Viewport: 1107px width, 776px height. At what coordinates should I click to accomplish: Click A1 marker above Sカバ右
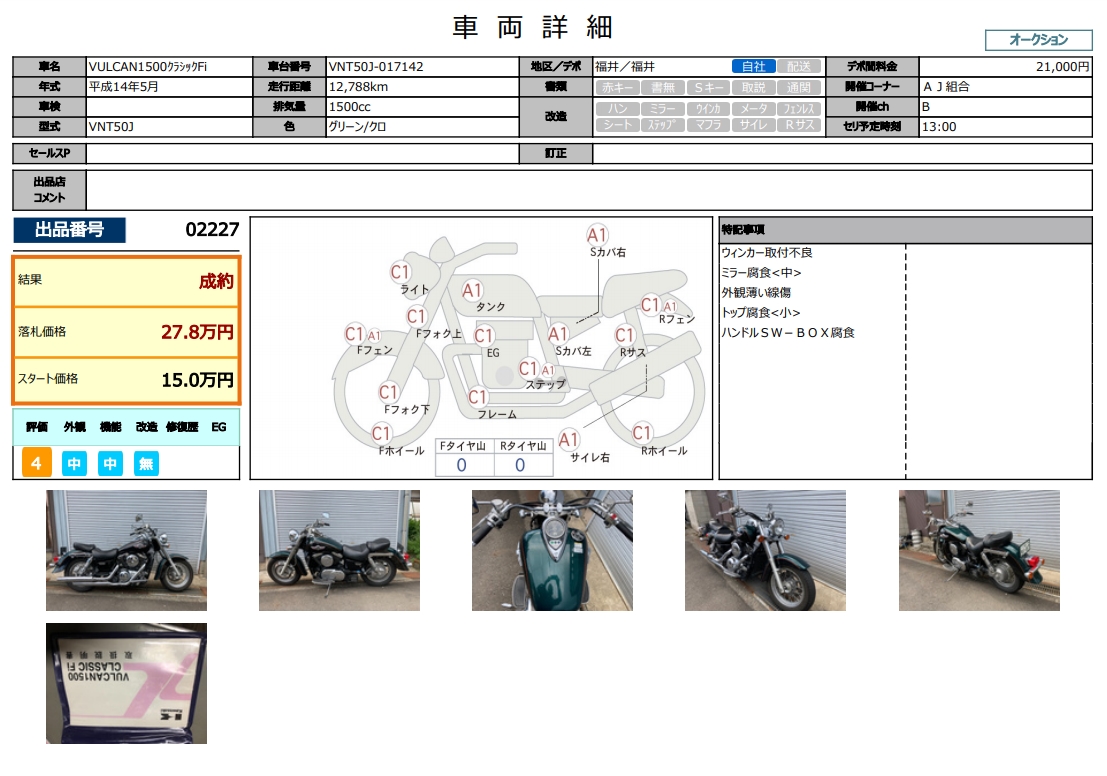point(597,235)
